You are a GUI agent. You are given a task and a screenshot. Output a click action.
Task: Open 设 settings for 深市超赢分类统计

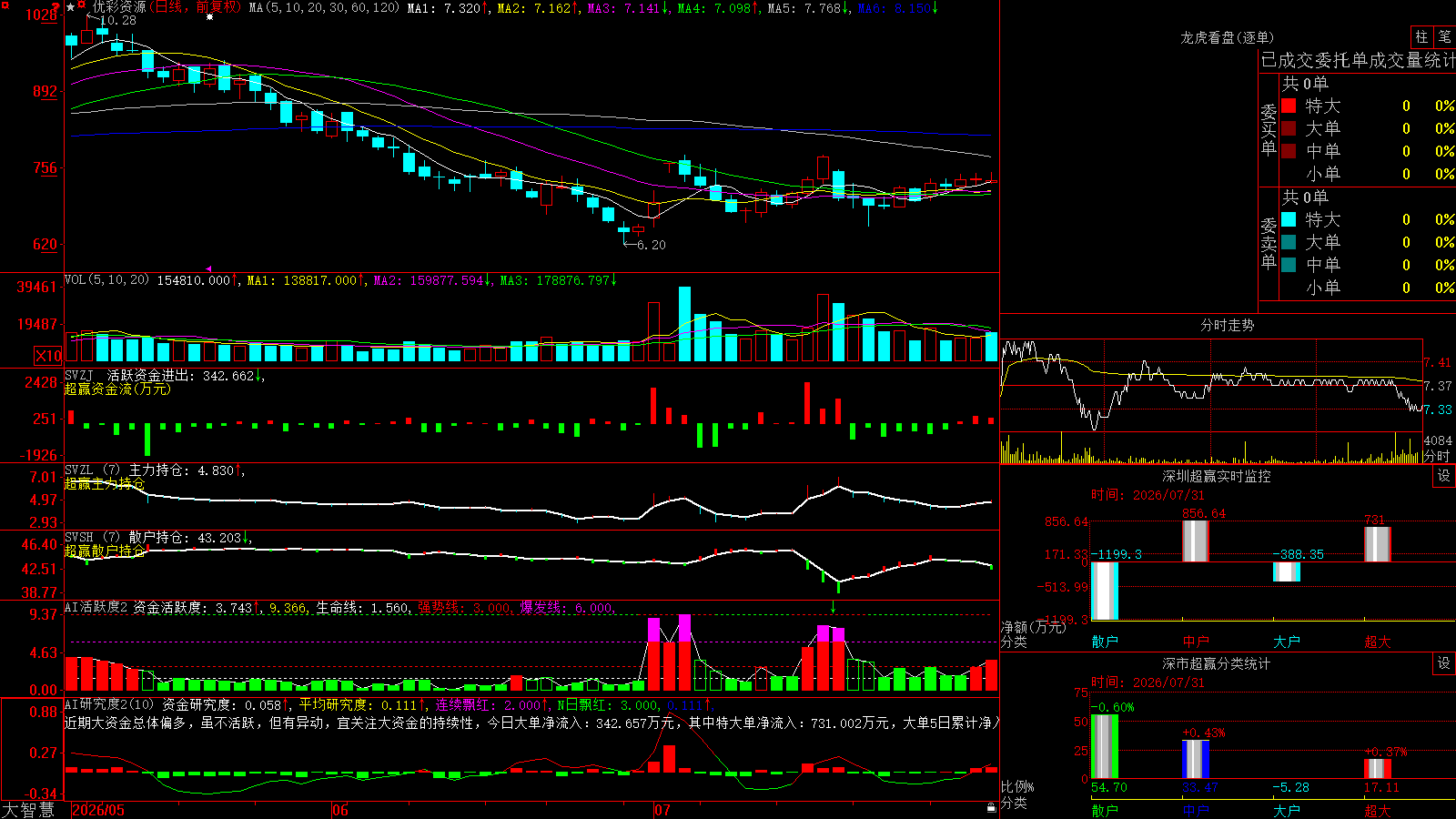click(x=1444, y=663)
